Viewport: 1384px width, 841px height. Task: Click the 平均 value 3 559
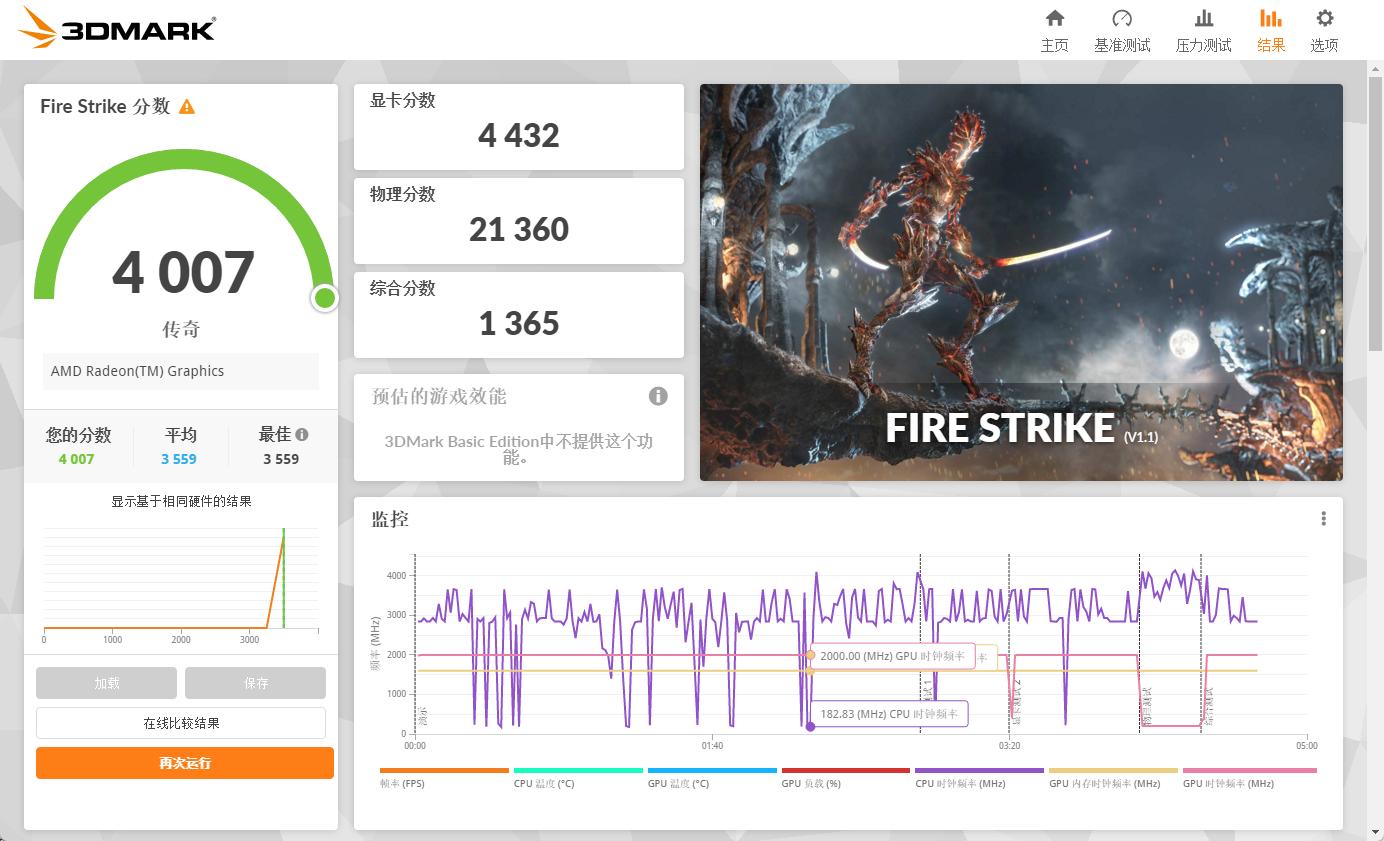coord(179,459)
